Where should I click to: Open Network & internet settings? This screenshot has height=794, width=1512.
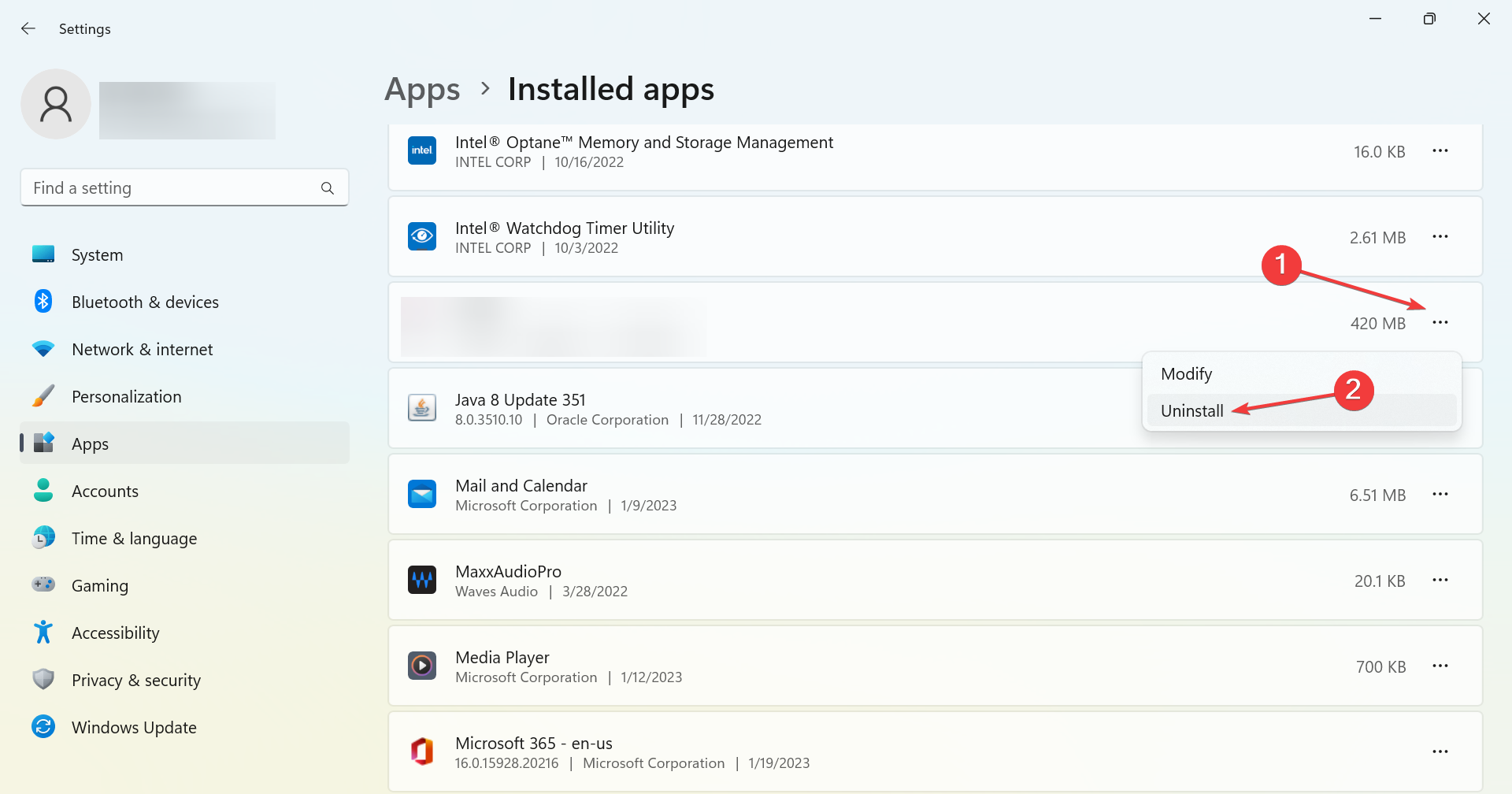184,349
